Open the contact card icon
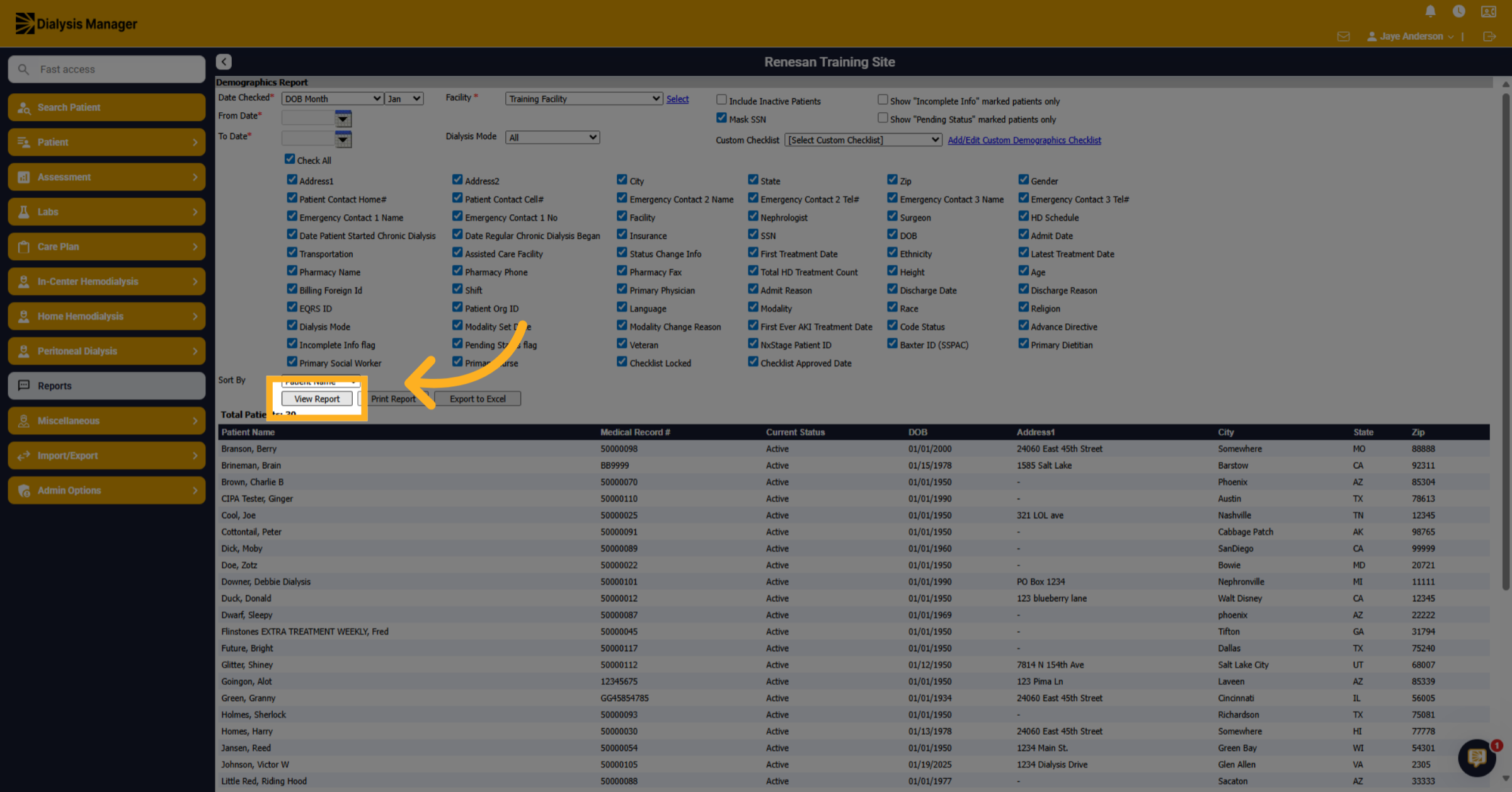 click(x=1489, y=11)
